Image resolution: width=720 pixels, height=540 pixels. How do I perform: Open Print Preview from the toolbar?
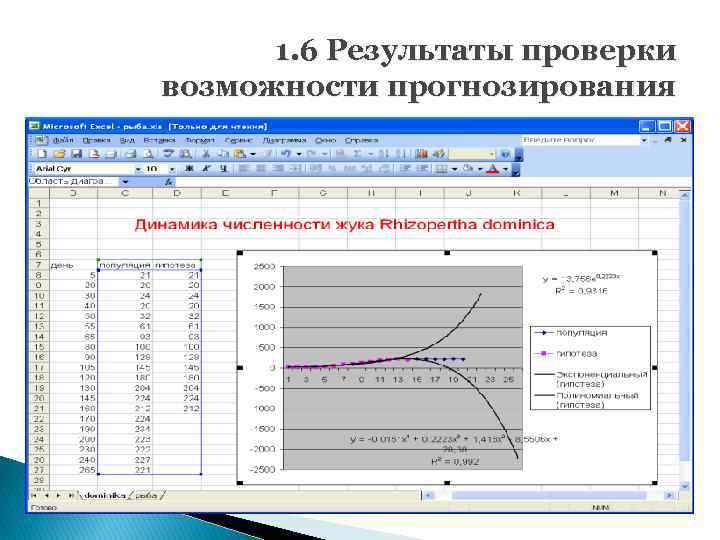[148, 154]
